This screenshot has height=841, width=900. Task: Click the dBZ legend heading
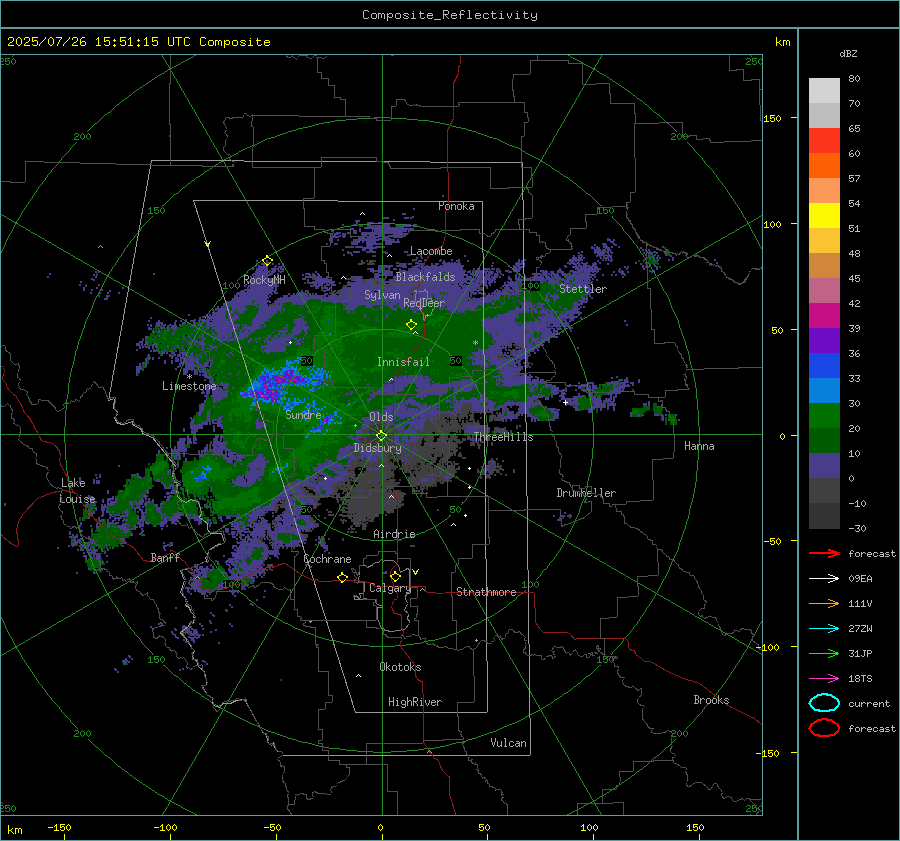[x=848, y=53]
